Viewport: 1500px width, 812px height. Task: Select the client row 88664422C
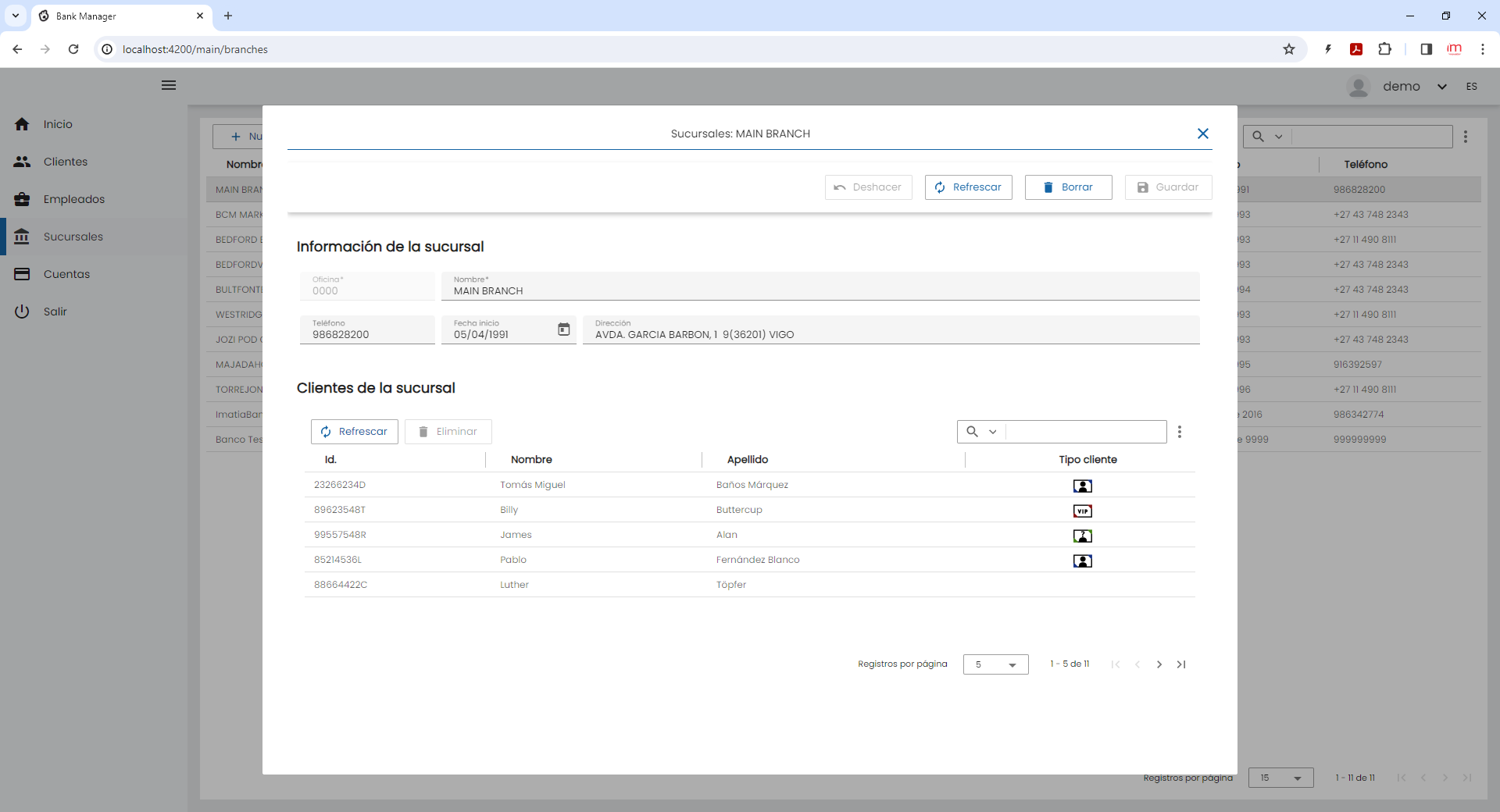pos(750,585)
